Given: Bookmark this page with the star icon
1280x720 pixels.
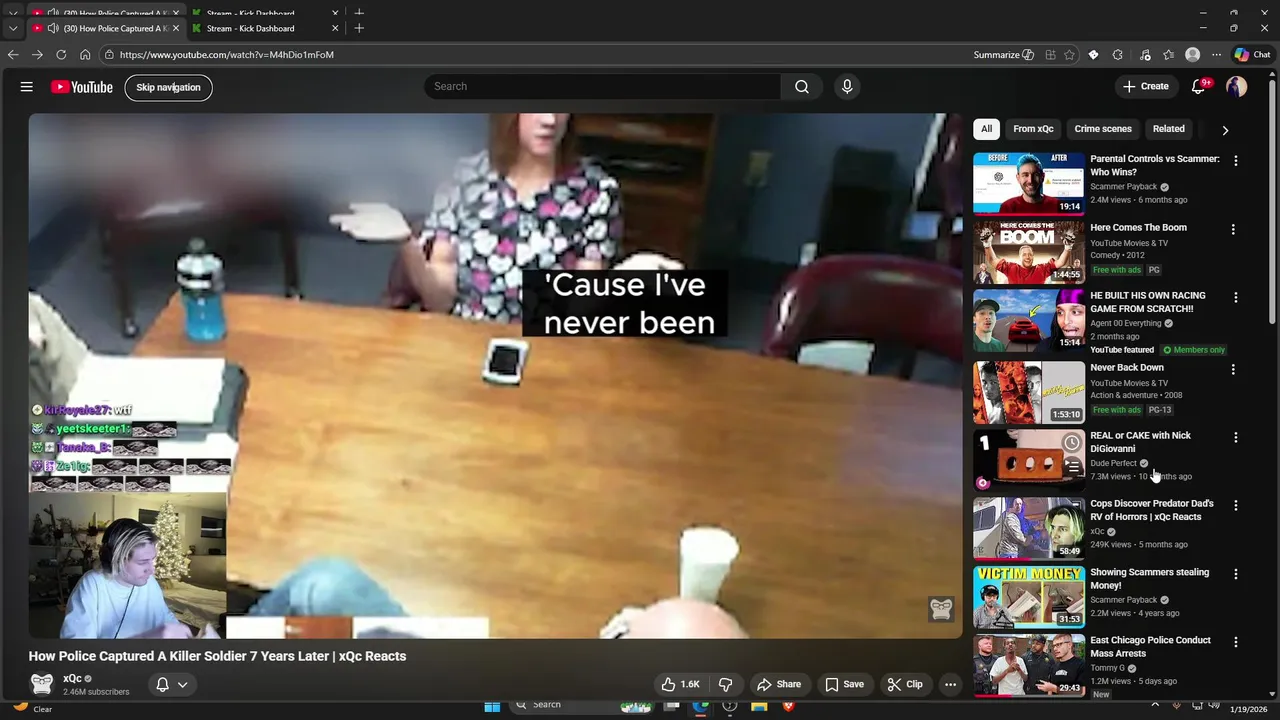Looking at the screenshot, I should (x=1070, y=55).
